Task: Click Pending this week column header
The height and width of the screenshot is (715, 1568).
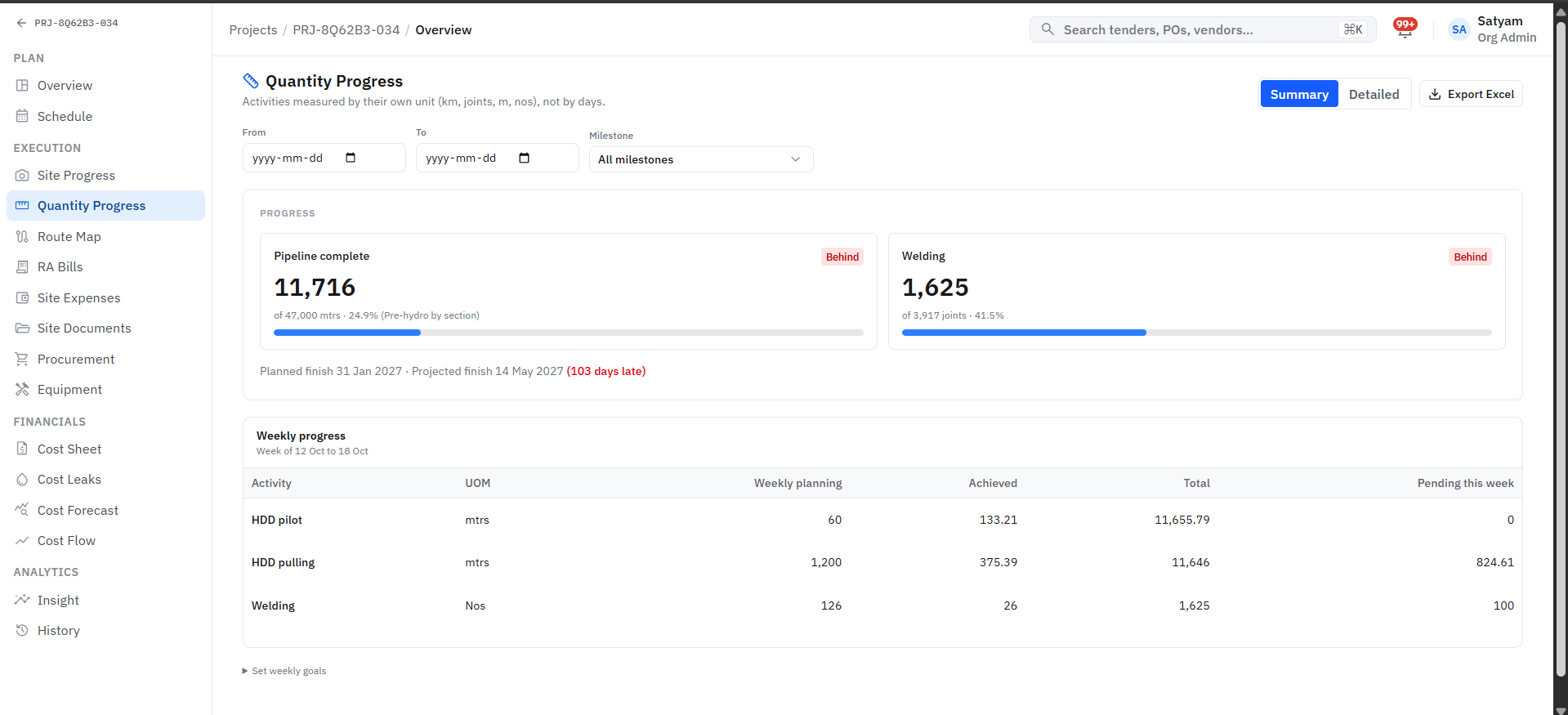Action: 1465,483
